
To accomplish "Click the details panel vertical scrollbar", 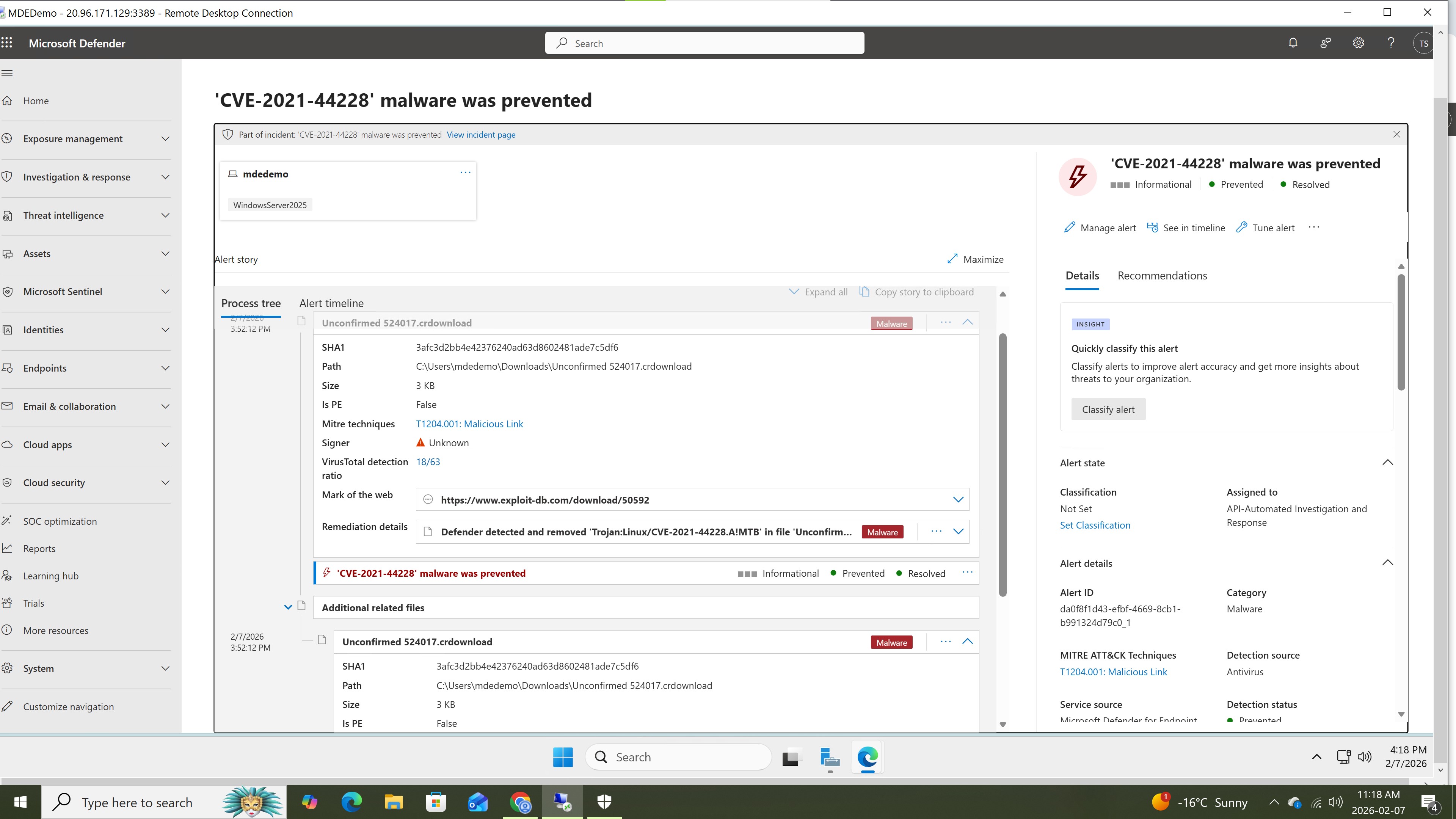I will click(x=1401, y=333).
